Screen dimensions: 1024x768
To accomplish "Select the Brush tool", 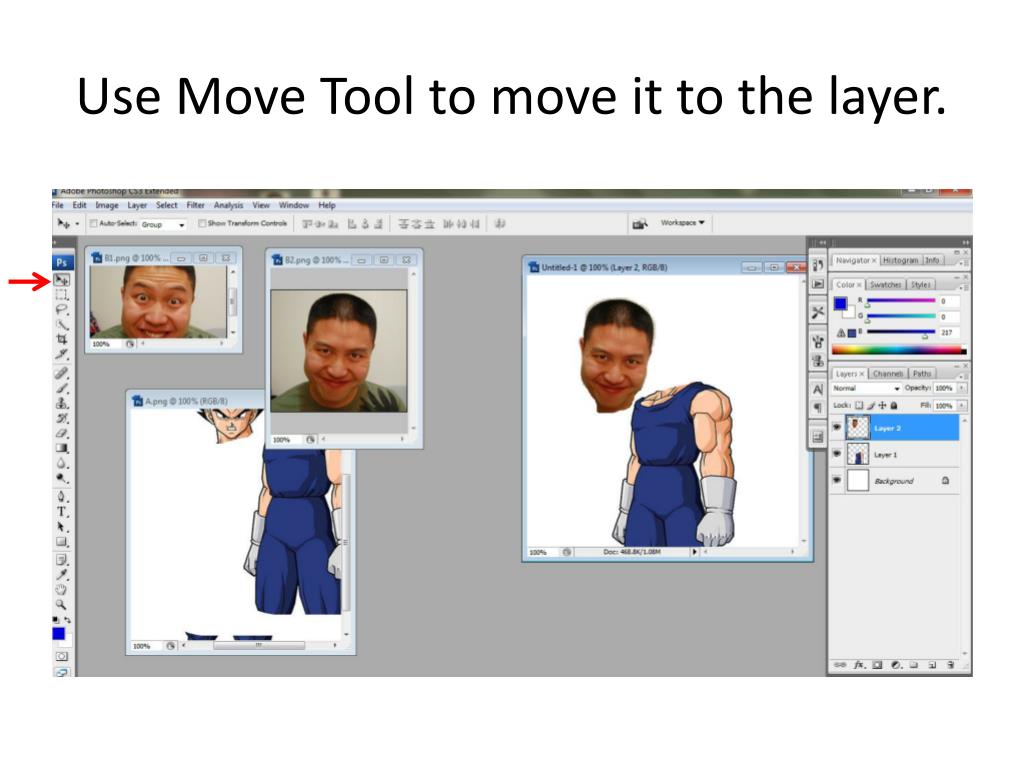I will click(x=61, y=388).
